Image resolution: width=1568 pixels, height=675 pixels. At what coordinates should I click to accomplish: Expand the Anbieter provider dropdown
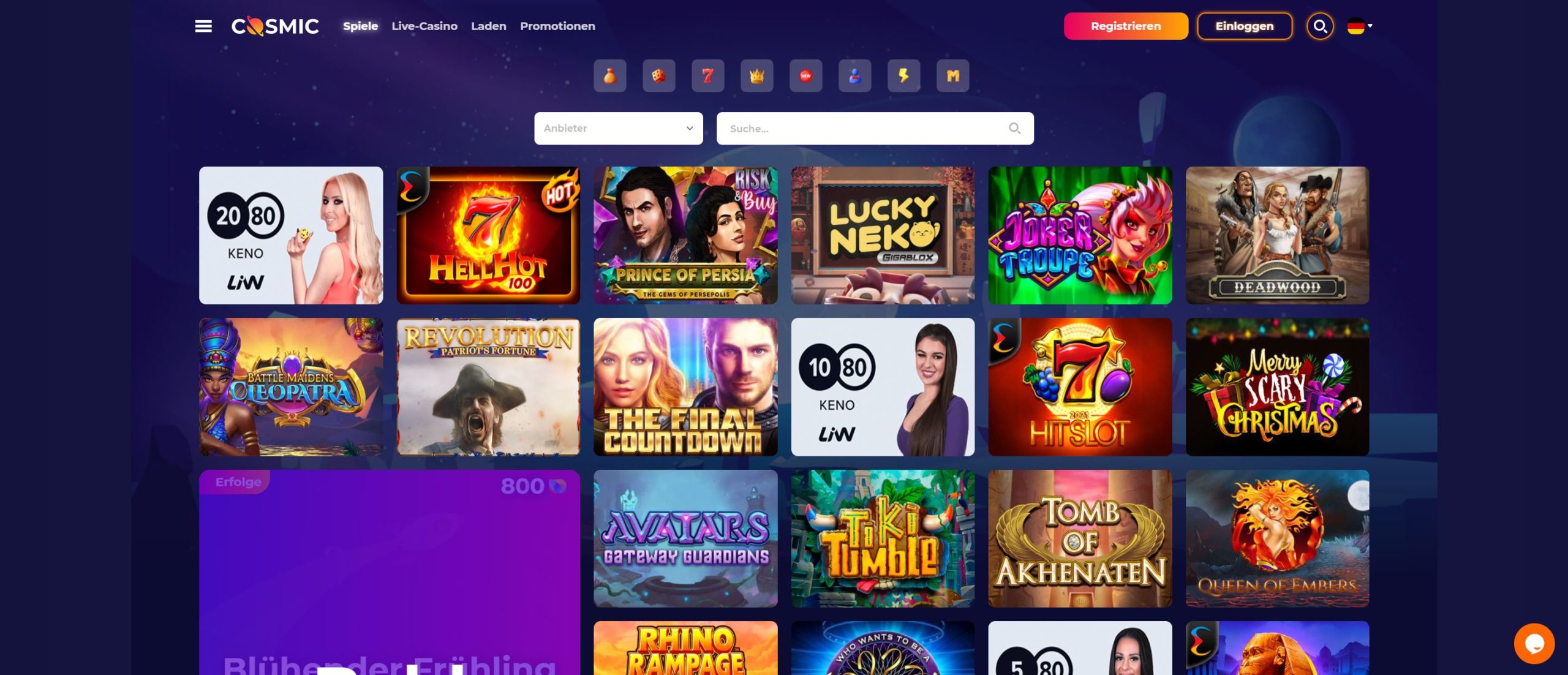pyautogui.click(x=619, y=128)
